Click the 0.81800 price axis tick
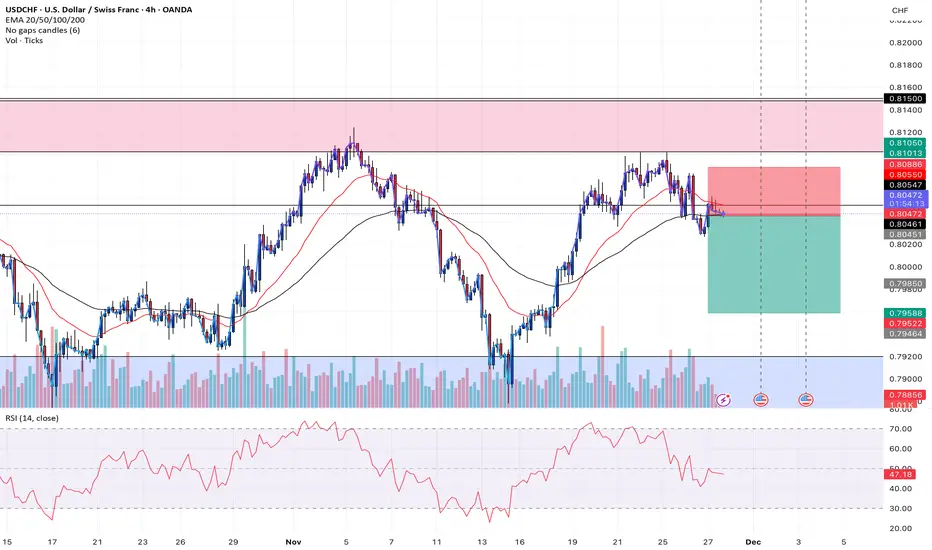The width and height of the screenshot is (932, 550). [x=906, y=65]
